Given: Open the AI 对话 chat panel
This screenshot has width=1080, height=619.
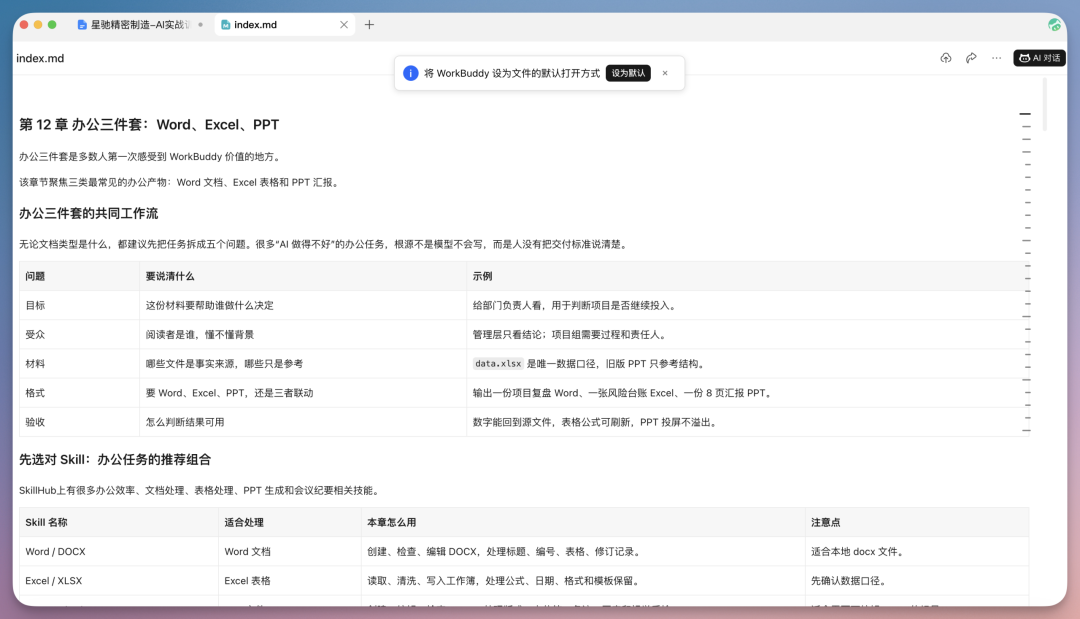Looking at the screenshot, I should pyautogui.click(x=1039, y=58).
